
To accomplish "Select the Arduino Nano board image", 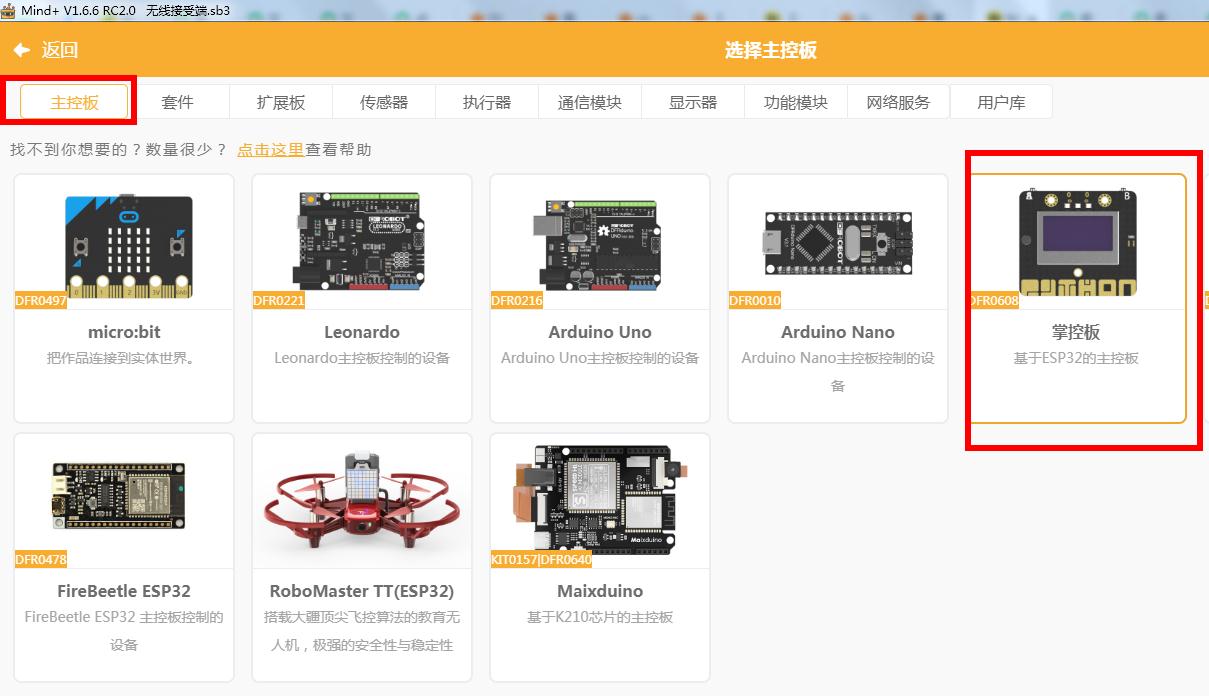I will [838, 243].
